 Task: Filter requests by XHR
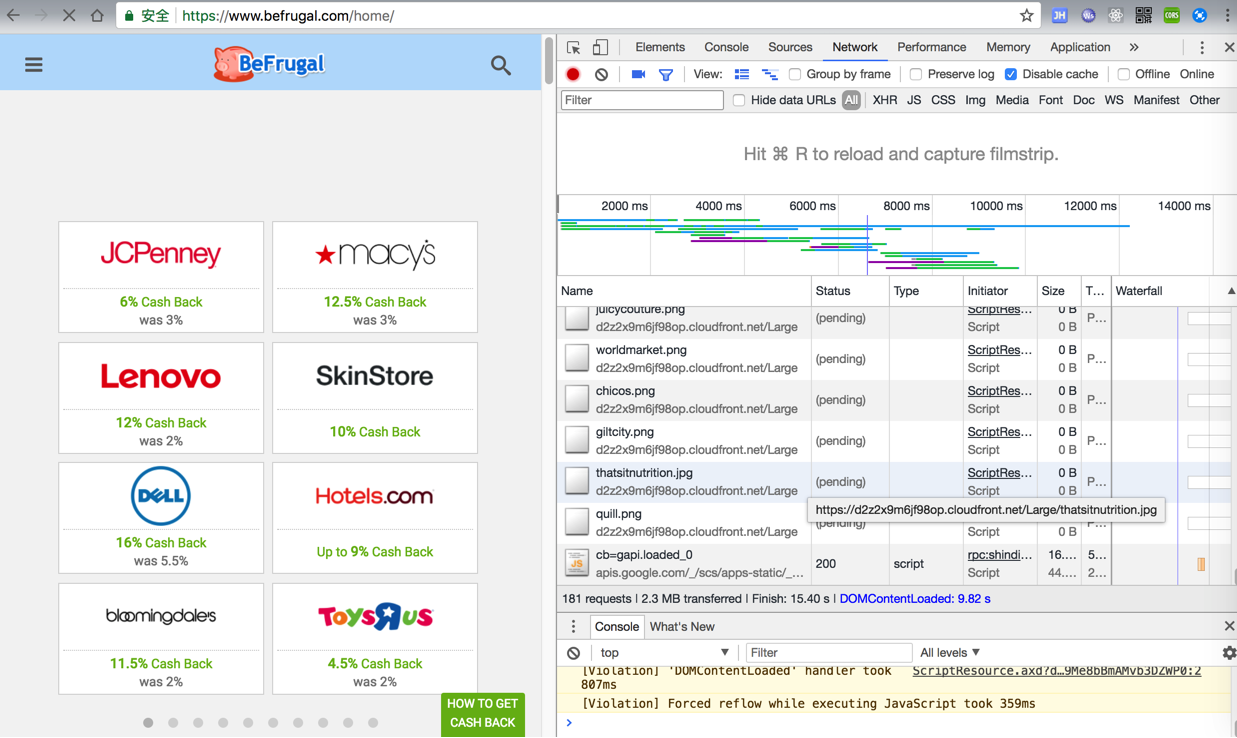(884, 100)
